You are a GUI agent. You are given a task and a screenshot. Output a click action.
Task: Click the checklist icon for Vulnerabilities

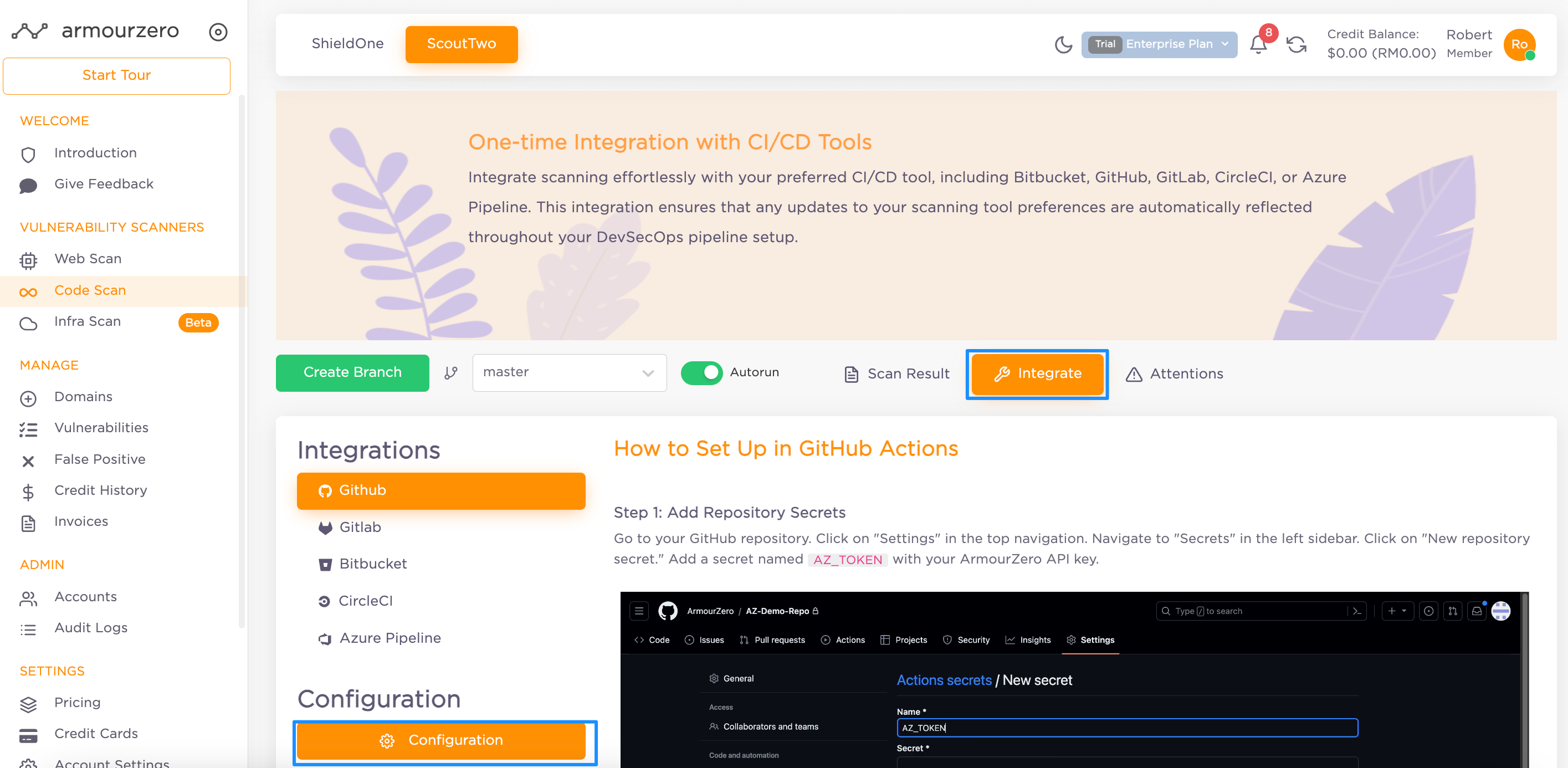pos(28,429)
